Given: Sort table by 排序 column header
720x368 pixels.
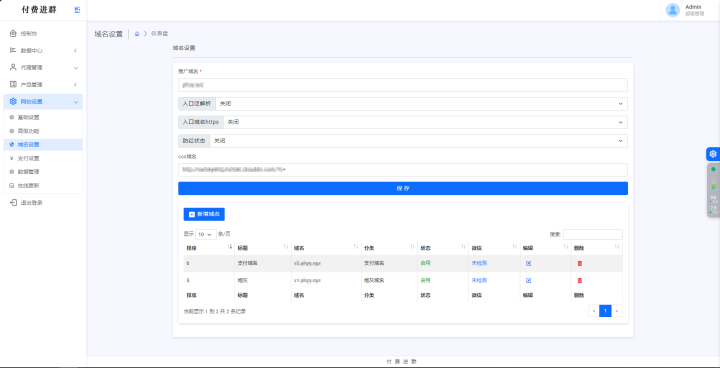Looking at the screenshot, I should (x=209, y=248).
